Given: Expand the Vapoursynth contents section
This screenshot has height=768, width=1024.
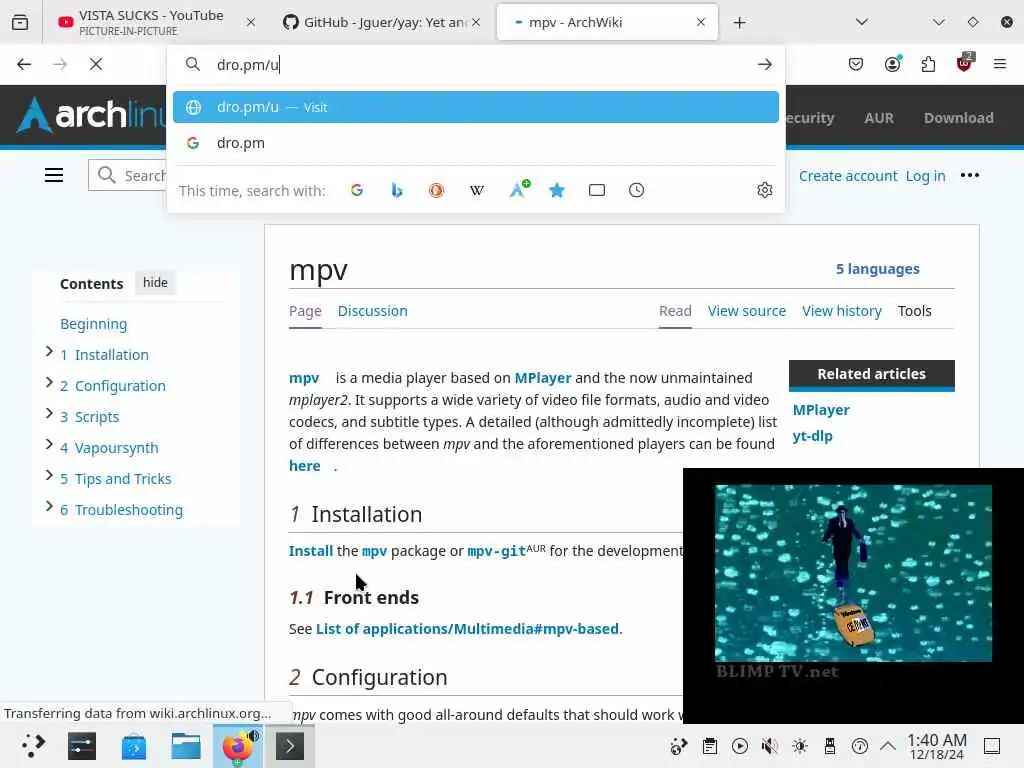Looking at the screenshot, I should pos(49,445).
